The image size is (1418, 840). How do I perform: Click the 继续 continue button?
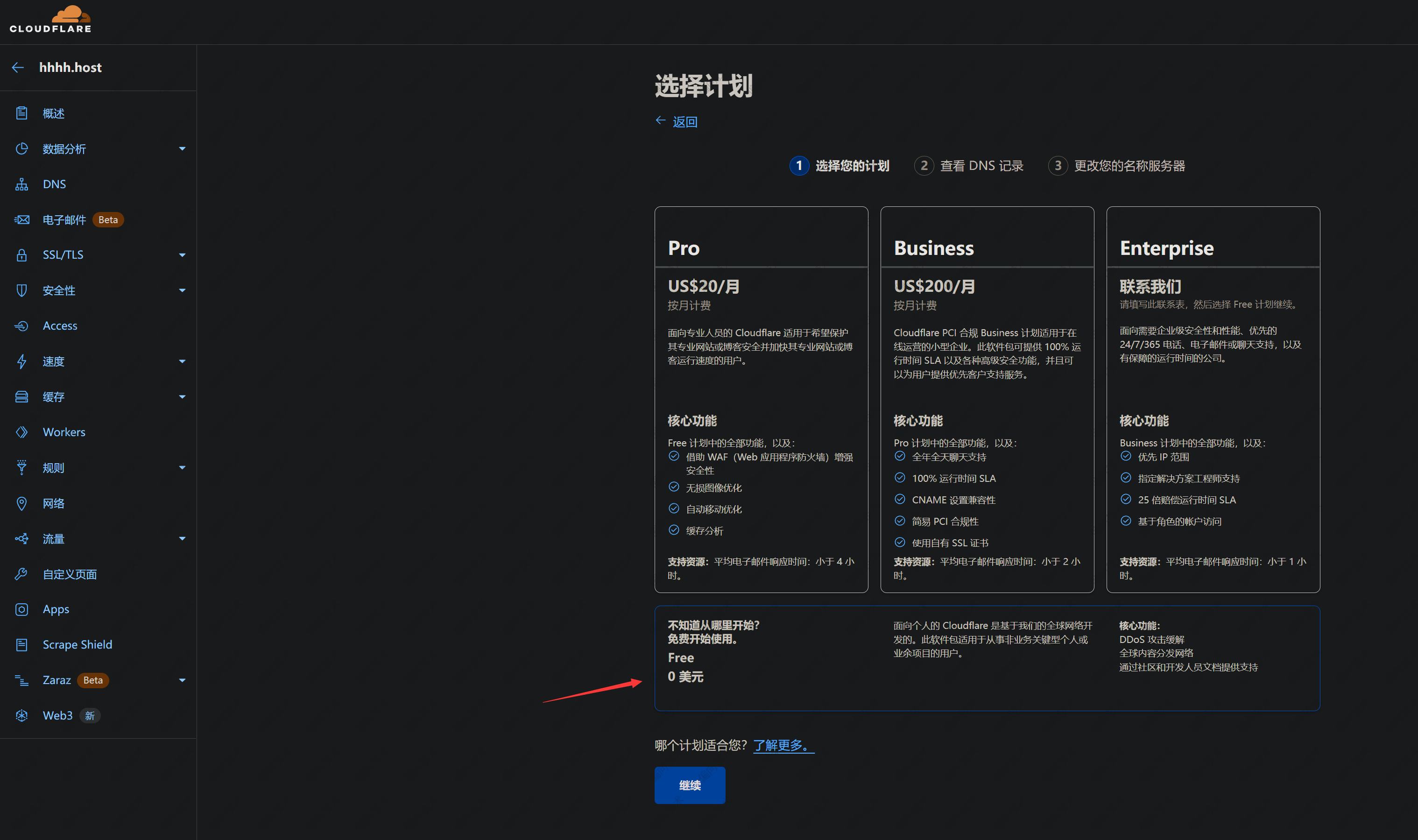coord(690,785)
